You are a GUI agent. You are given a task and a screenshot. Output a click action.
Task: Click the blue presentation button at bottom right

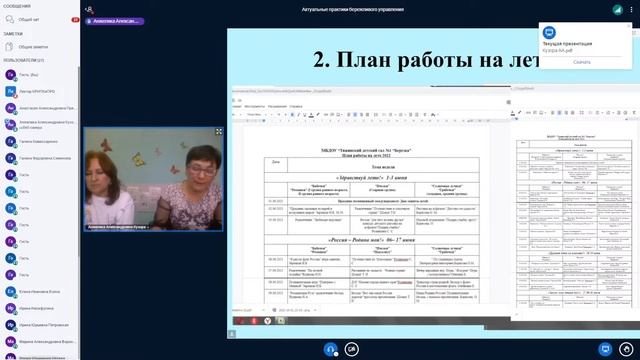[x=605, y=349]
